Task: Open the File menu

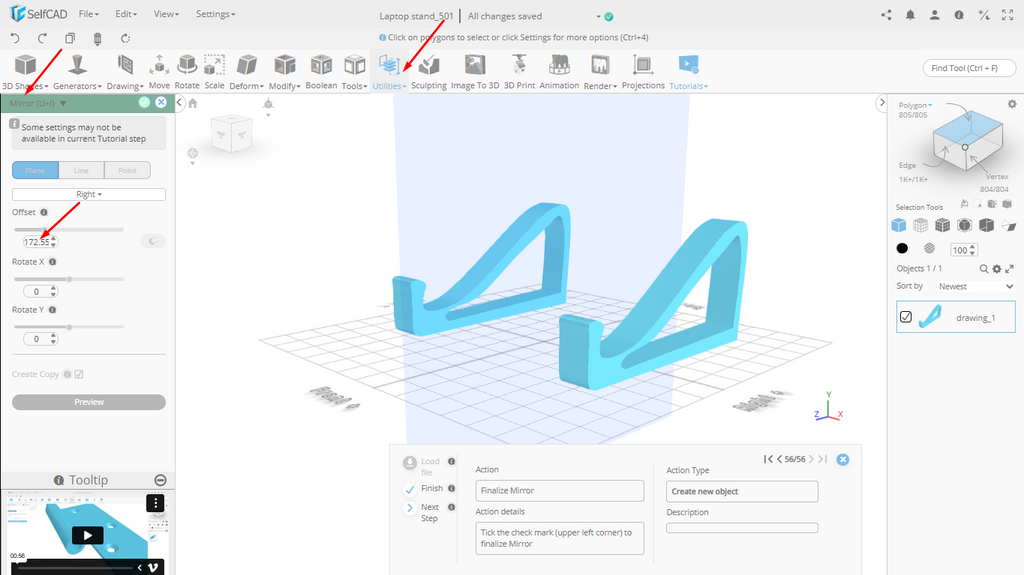Action: (89, 15)
